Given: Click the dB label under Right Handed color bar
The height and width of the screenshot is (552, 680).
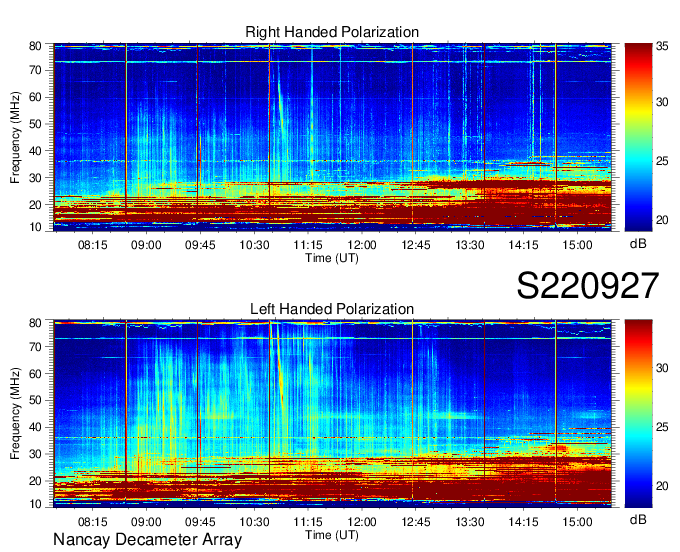Looking at the screenshot, I should (638, 244).
